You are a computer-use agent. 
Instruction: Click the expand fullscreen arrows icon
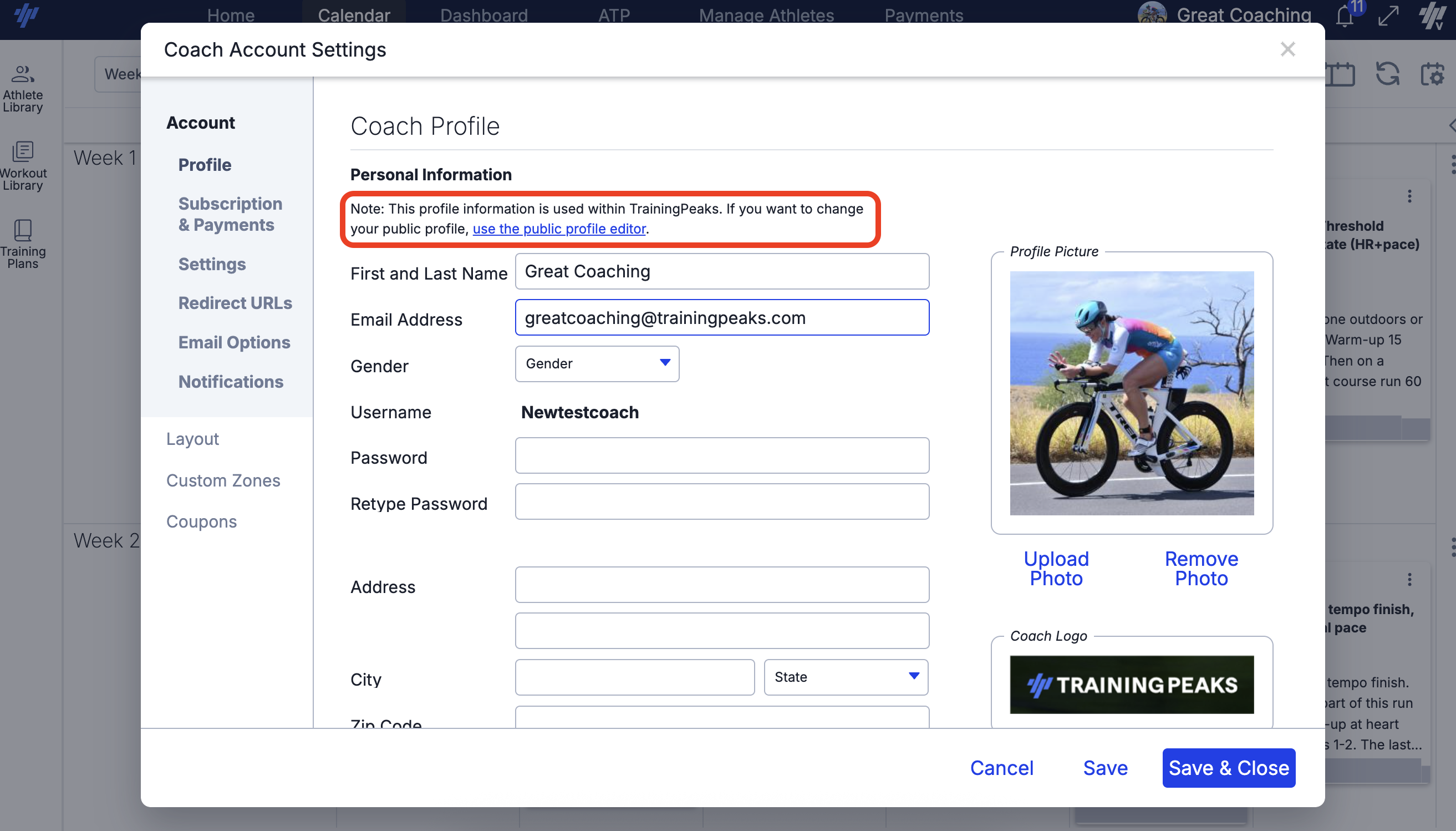coord(1388,16)
